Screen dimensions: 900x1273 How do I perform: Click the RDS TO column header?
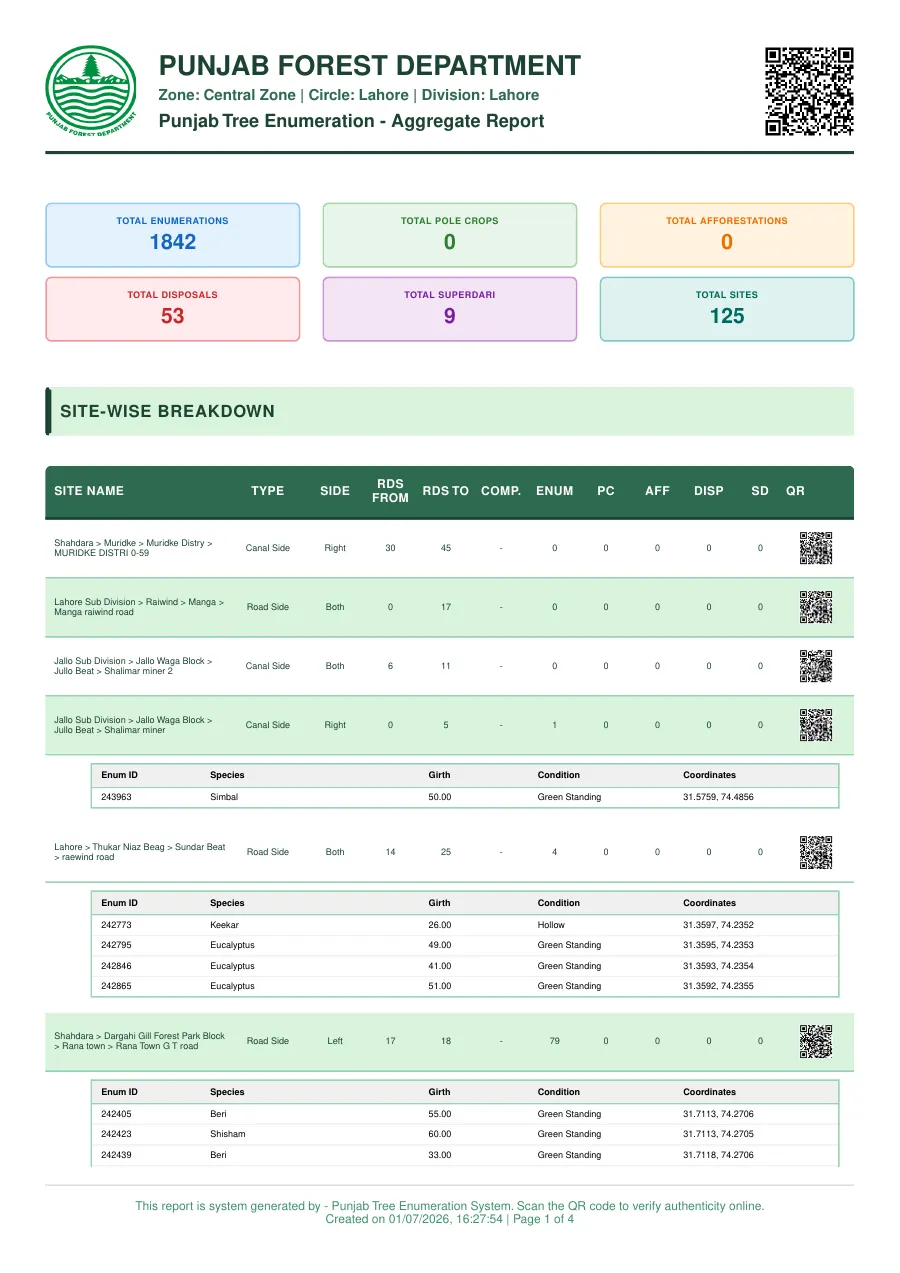(x=446, y=491)
